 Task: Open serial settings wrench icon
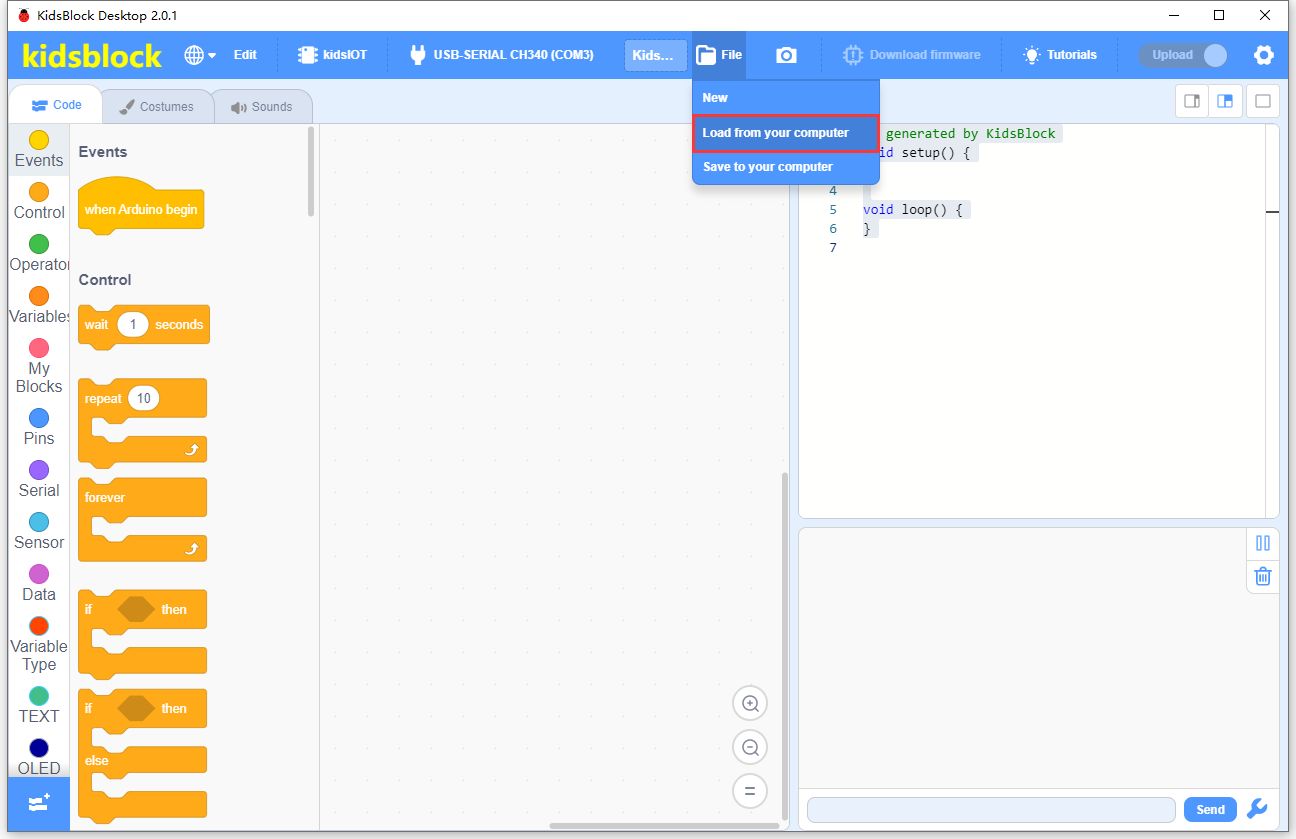(1258, 809)
